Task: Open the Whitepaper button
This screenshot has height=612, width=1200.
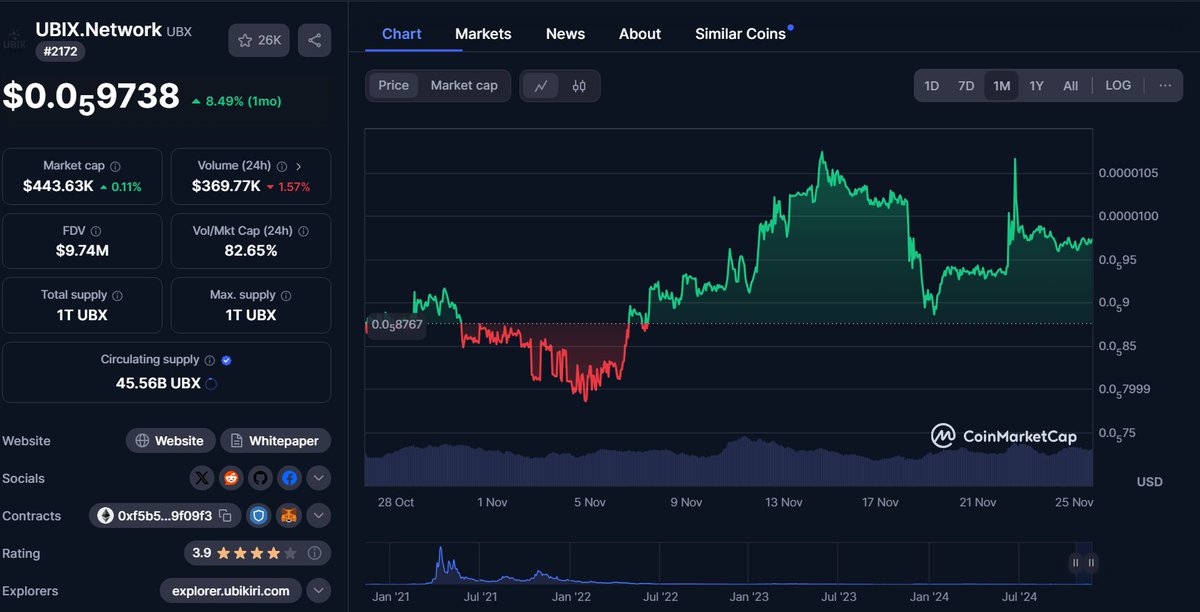Action: pos(275,441)
